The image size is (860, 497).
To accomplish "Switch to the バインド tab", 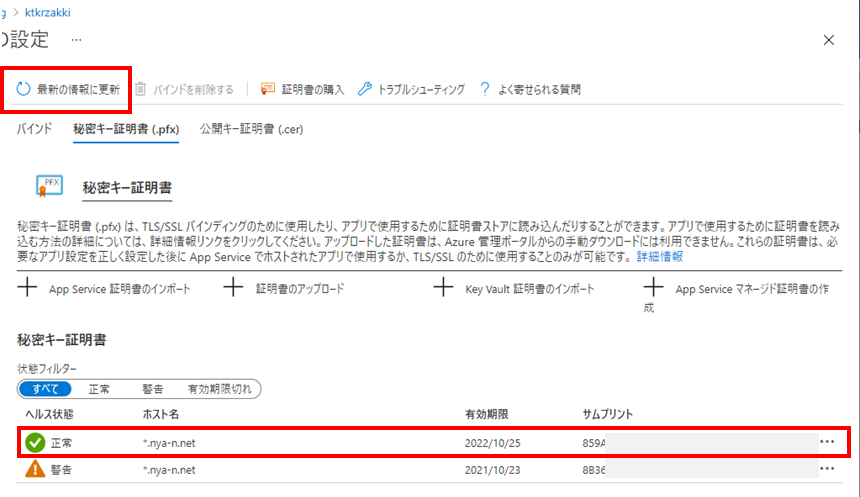I will click(x=34, y=129).
